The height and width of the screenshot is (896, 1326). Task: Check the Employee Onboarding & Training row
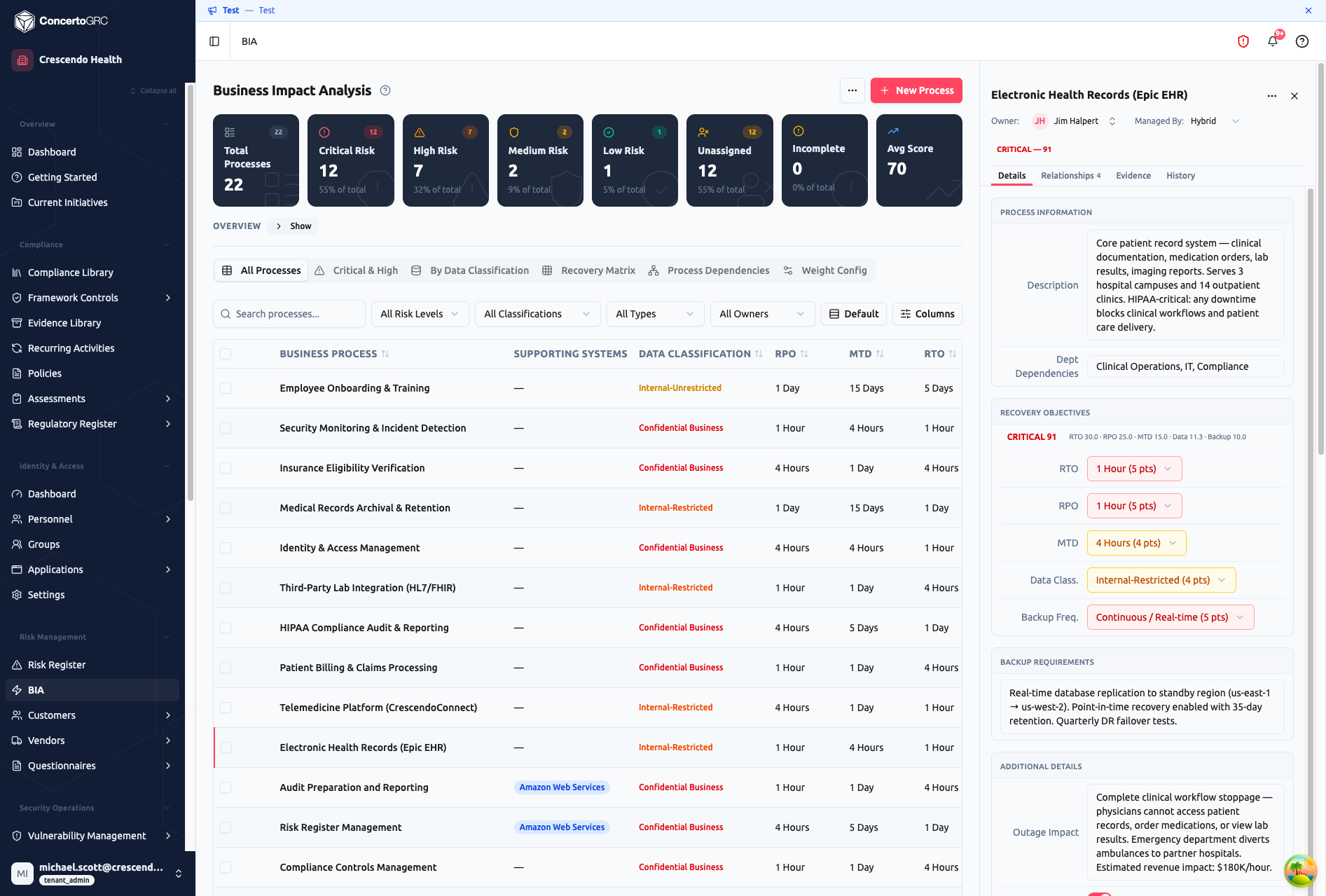(x=226, y=388)
